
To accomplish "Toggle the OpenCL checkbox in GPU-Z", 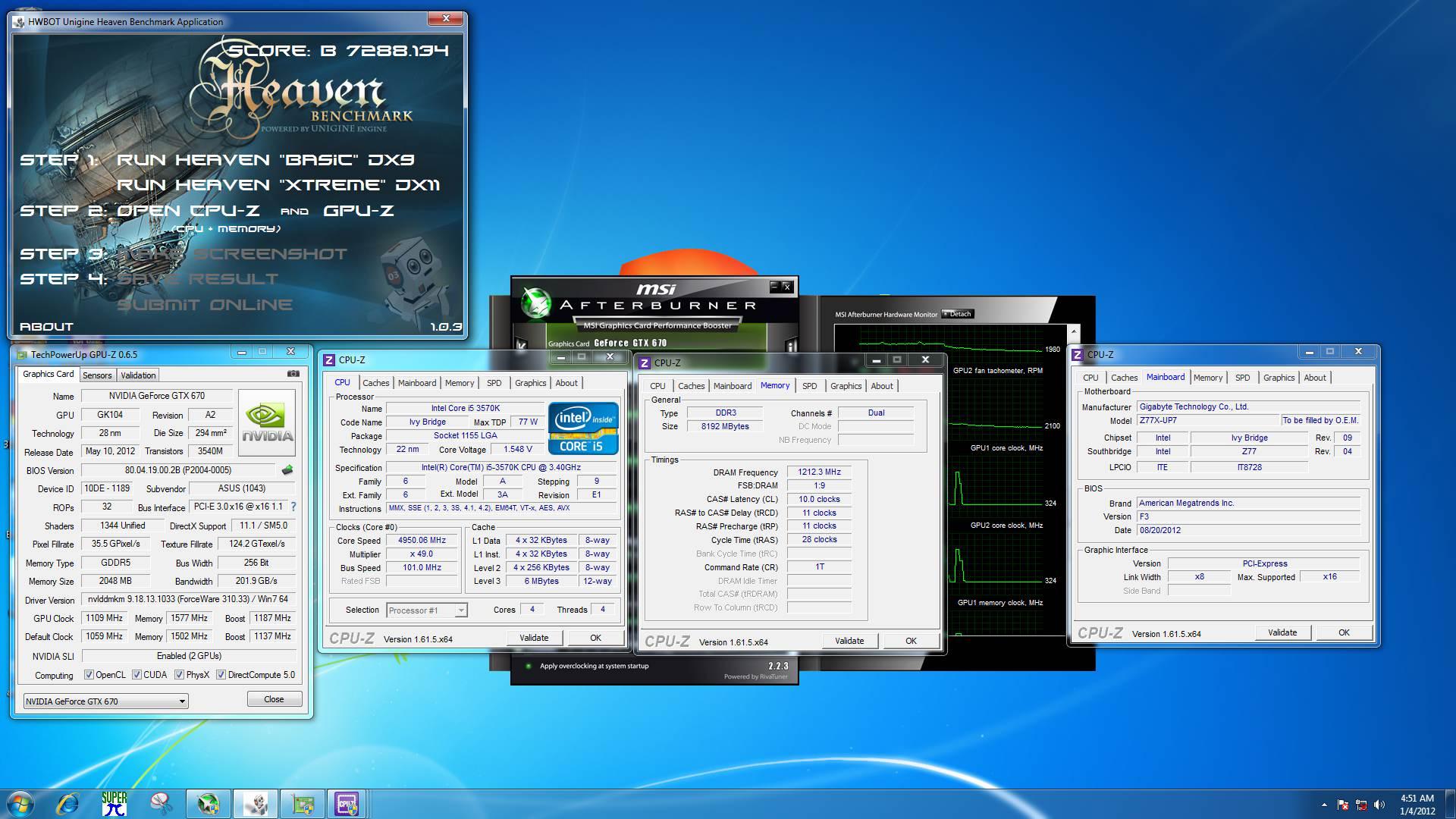I will (89, 675).
